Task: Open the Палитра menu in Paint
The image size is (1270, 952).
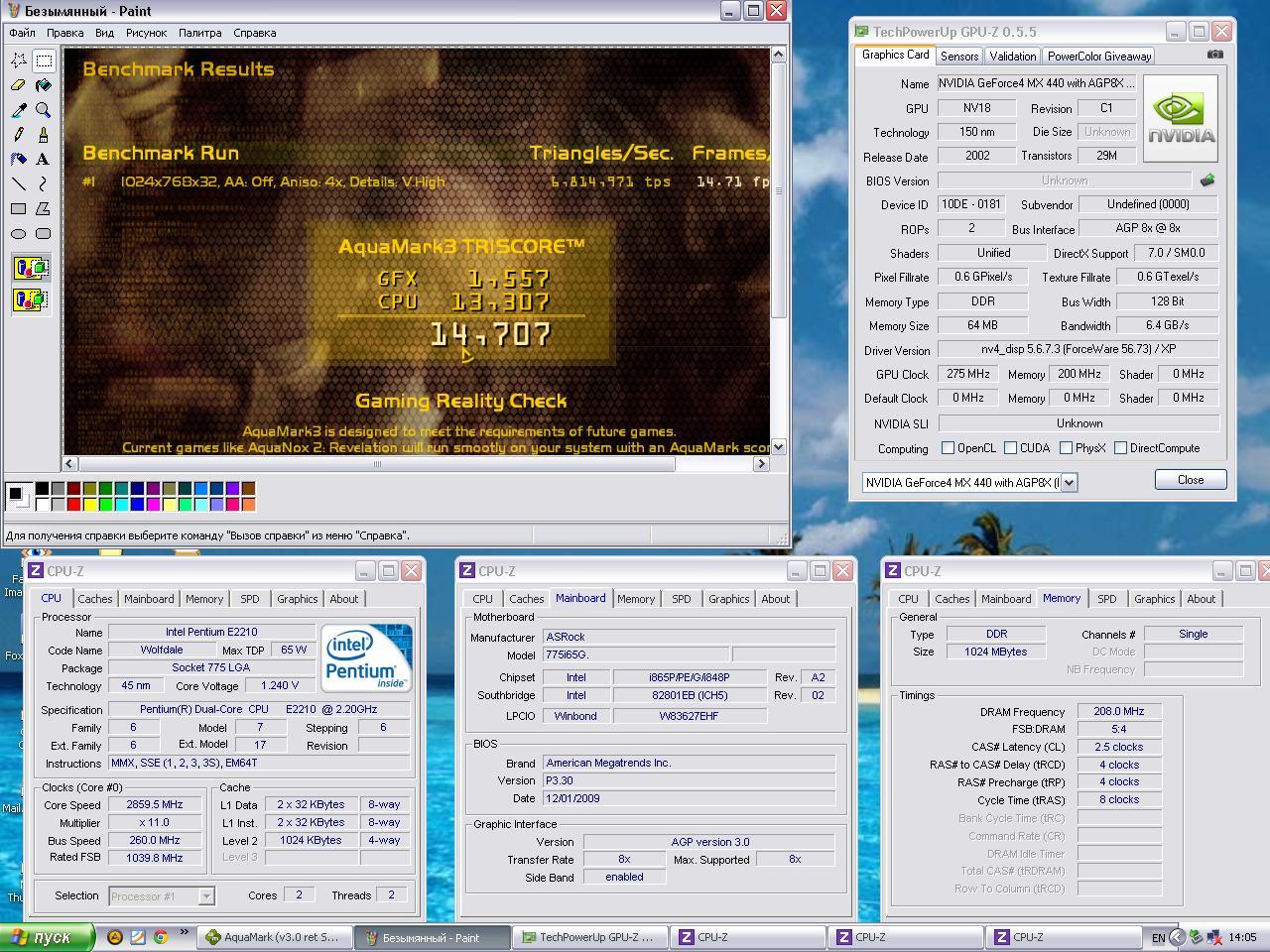Action: pos(200,33)
